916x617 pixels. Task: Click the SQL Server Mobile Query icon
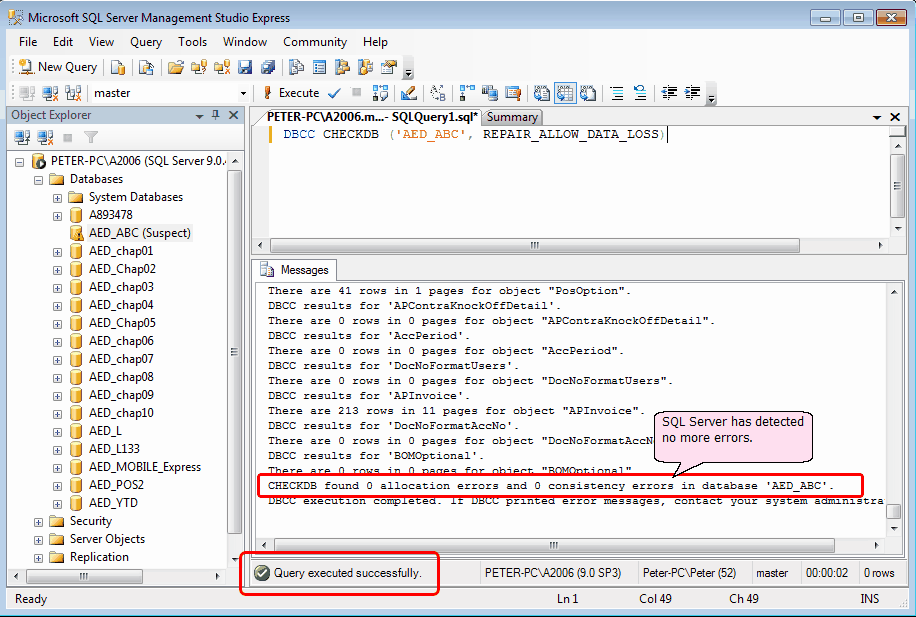tap(146, 67)
